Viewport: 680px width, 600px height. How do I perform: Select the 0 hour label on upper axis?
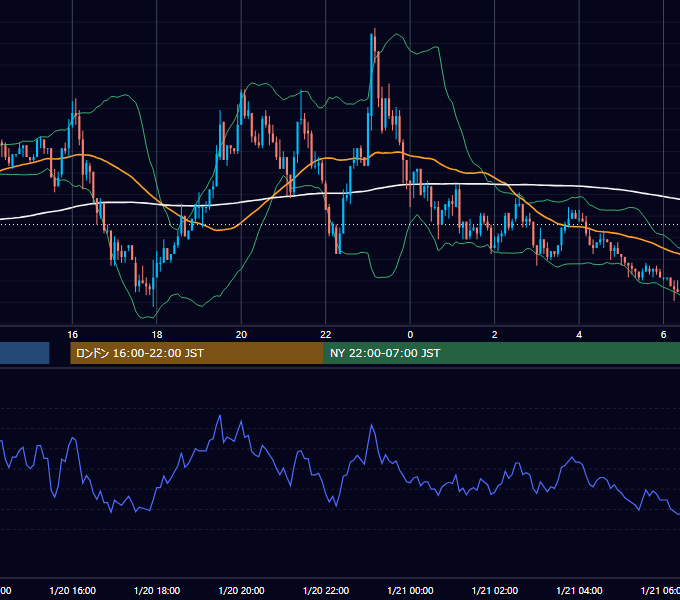click(410, 335)
